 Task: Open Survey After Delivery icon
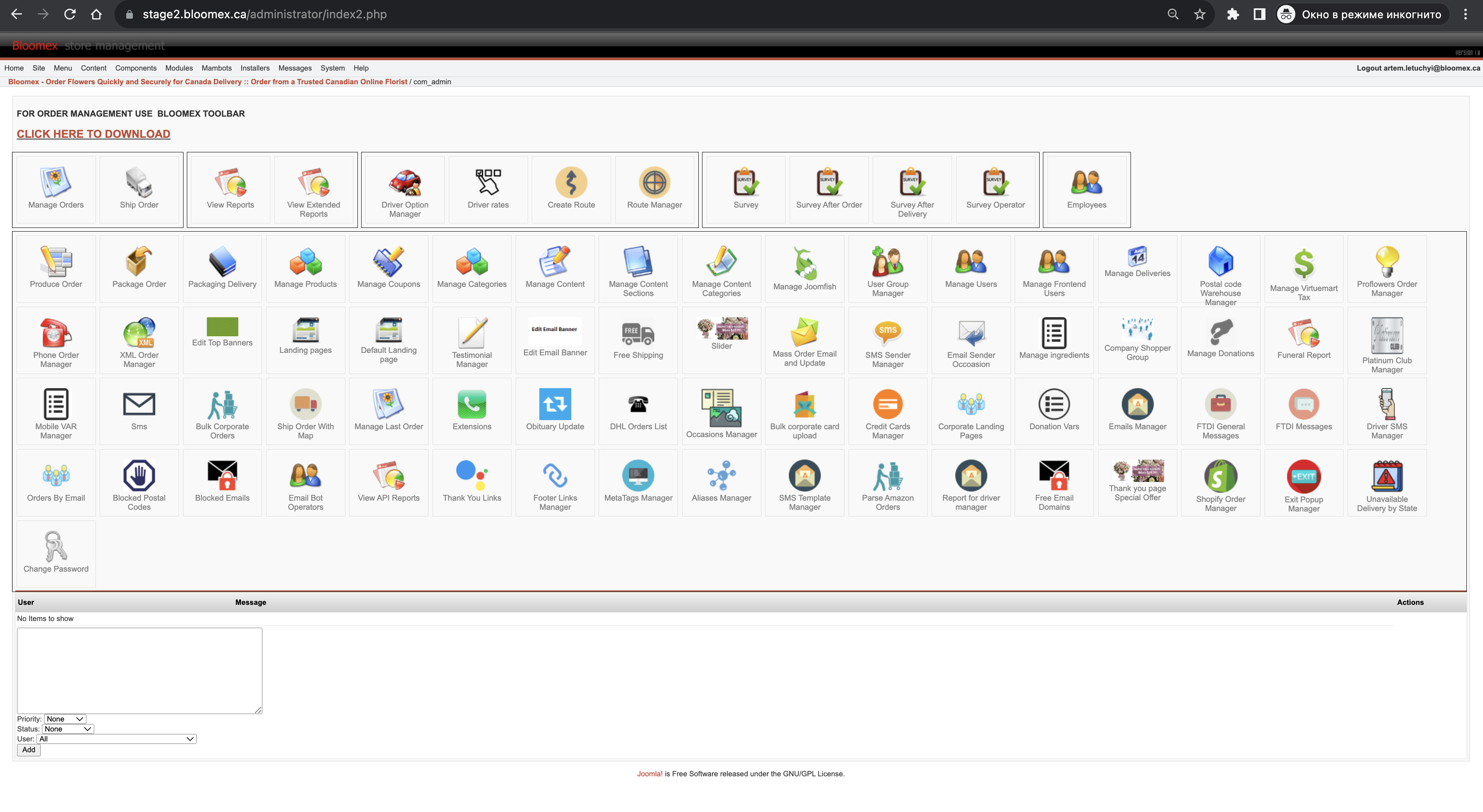(x=913, y=182)
